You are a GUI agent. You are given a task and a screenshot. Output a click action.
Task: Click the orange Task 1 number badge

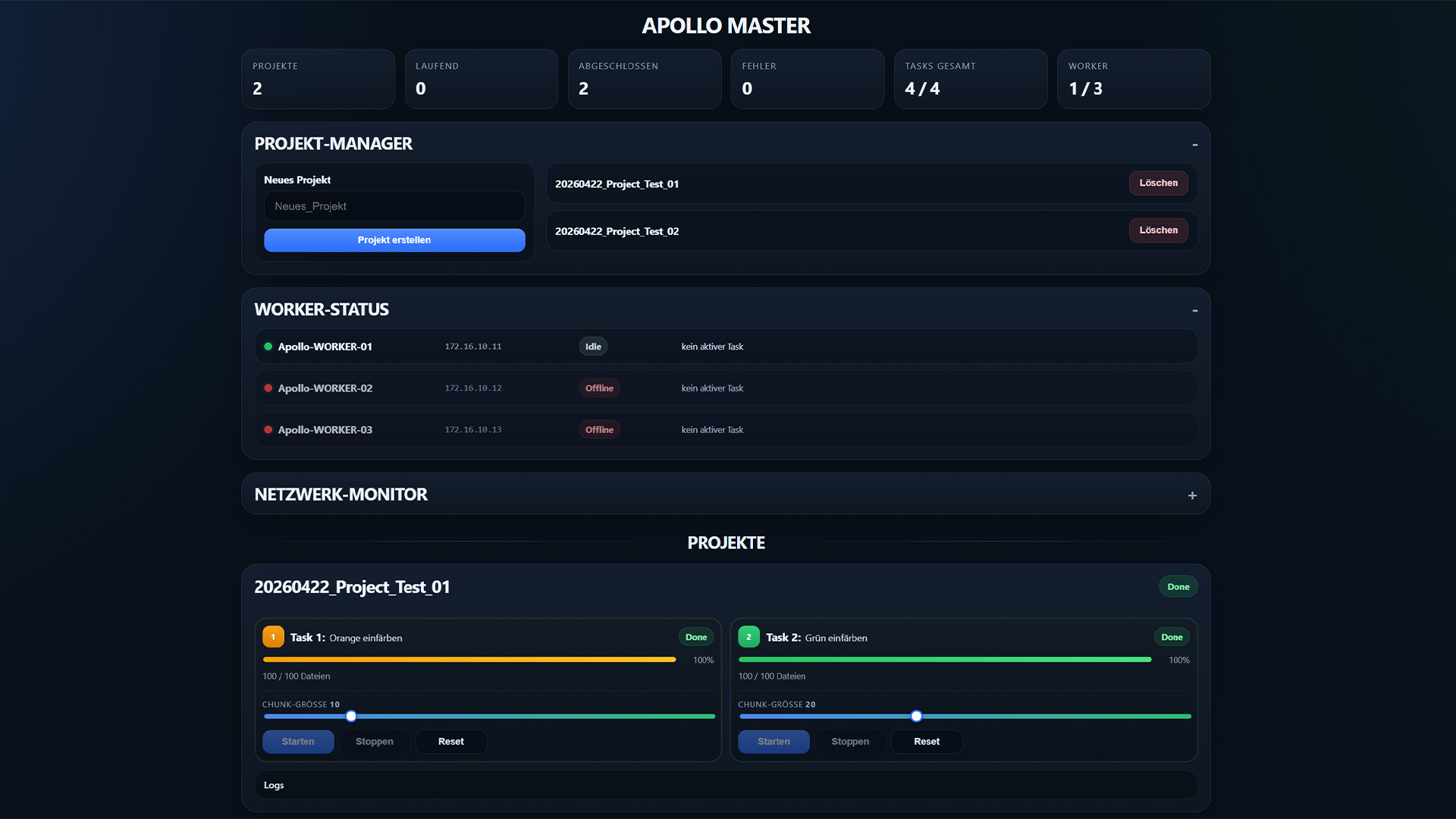pyautogui.click(x=273, y=637)
